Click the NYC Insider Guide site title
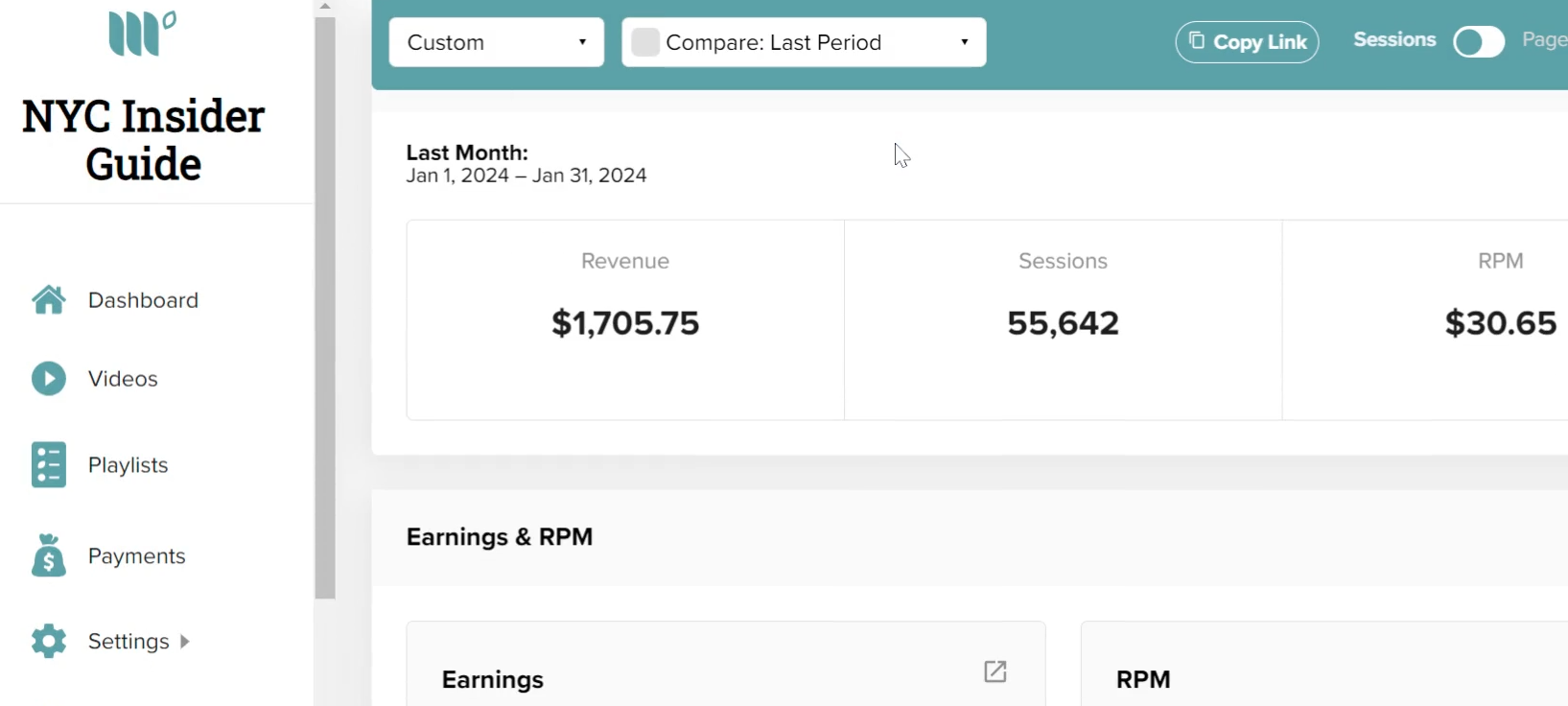1568x706 pixels. pos(143,140)
